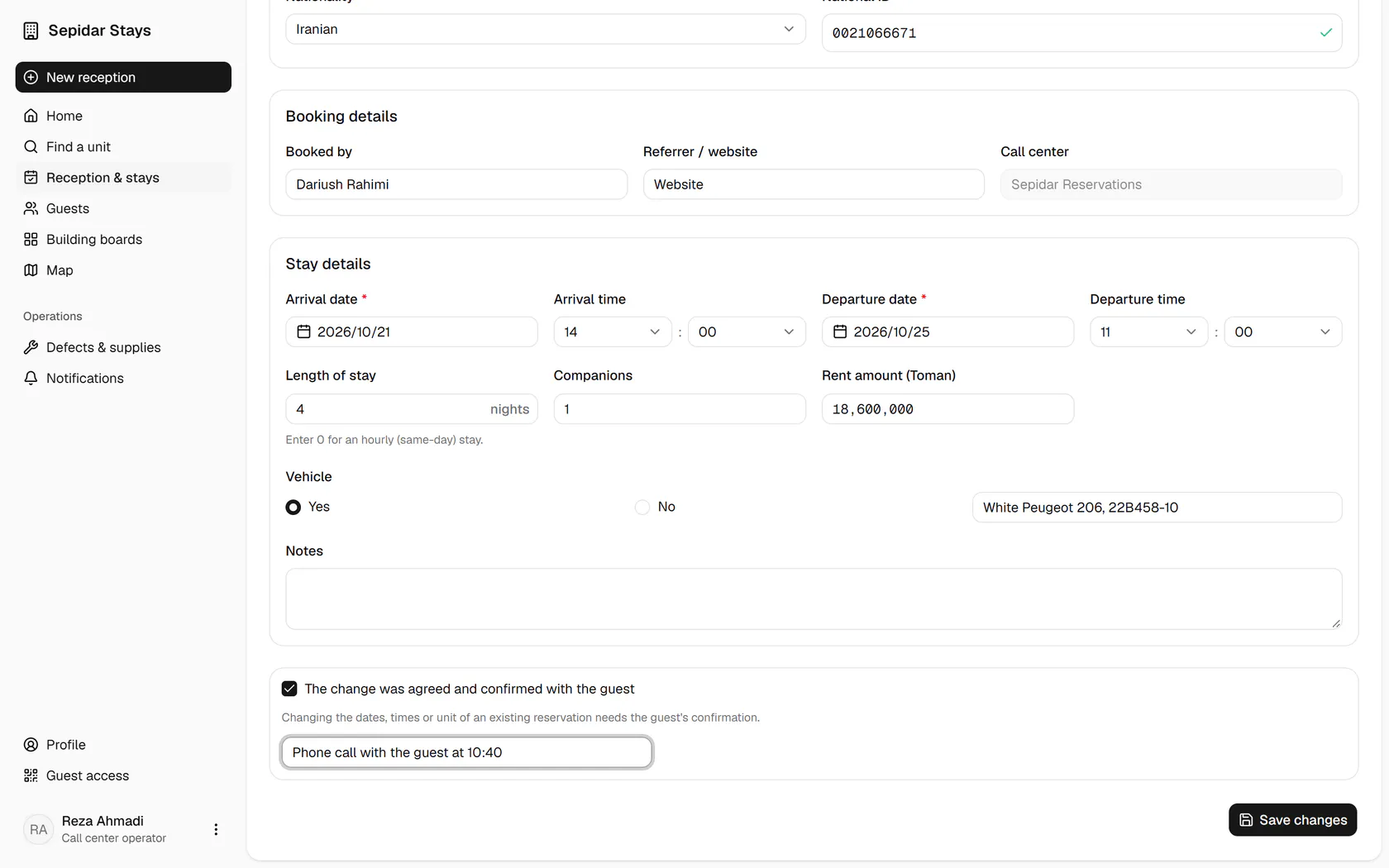Click the Defects & supplies wrench icon
The image size is (1389, 868).
coord(31,347)
